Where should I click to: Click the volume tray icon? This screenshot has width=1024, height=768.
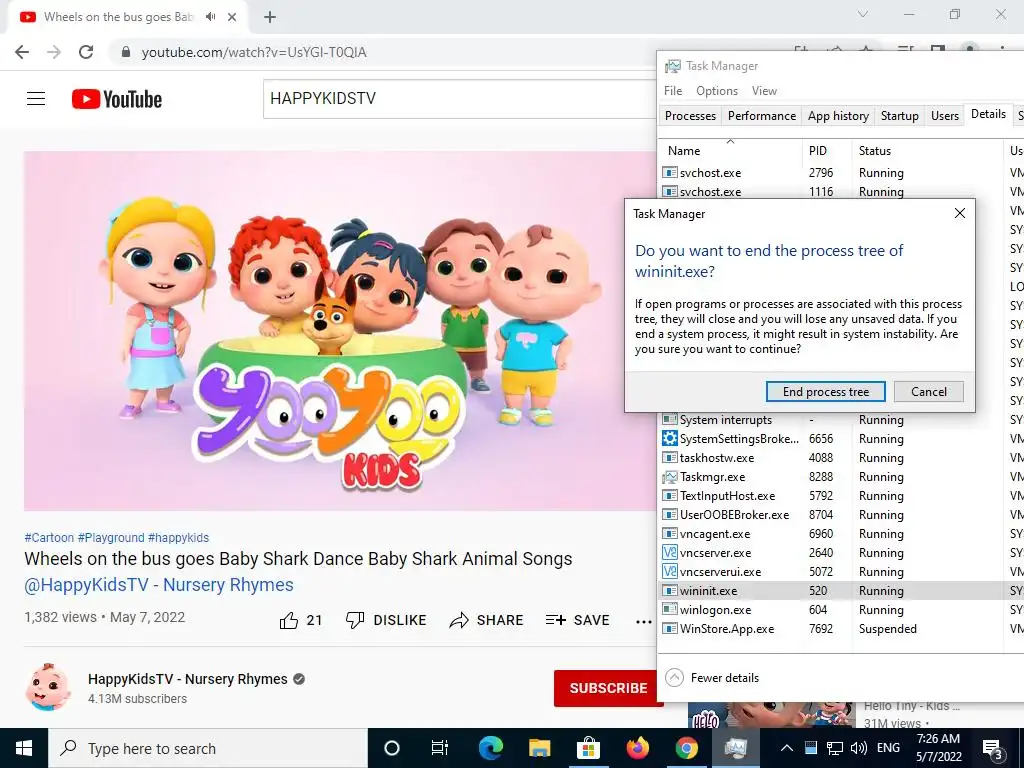tap(859, 748)
